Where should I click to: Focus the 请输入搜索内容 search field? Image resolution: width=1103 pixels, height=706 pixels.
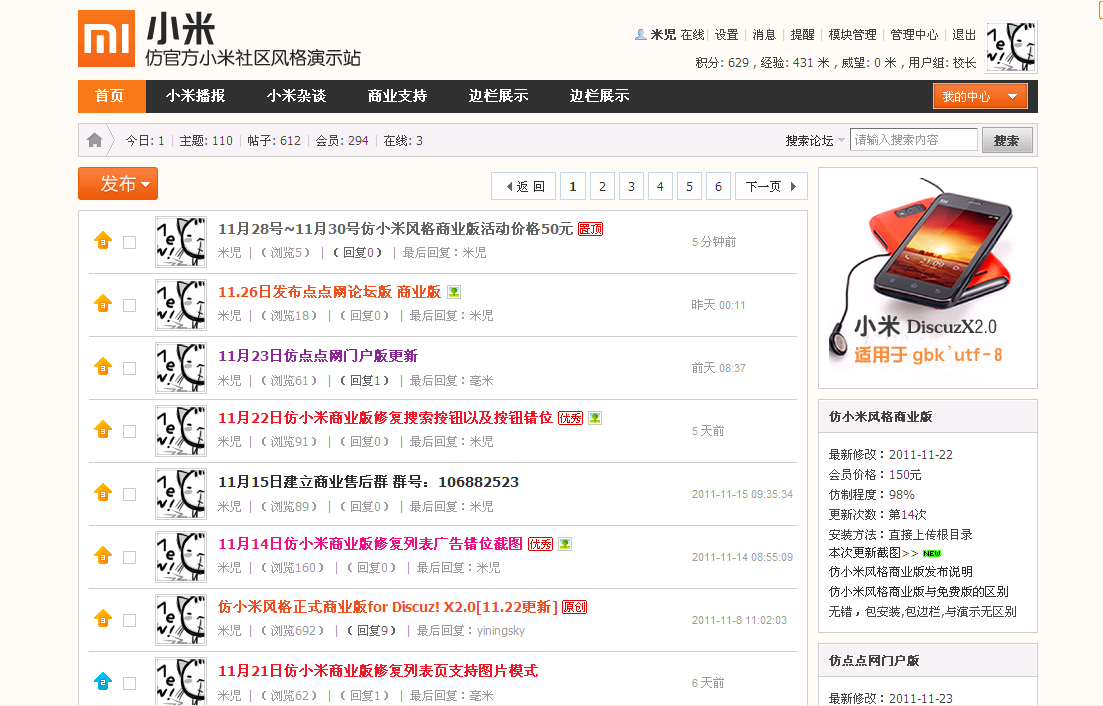[913, 140]
